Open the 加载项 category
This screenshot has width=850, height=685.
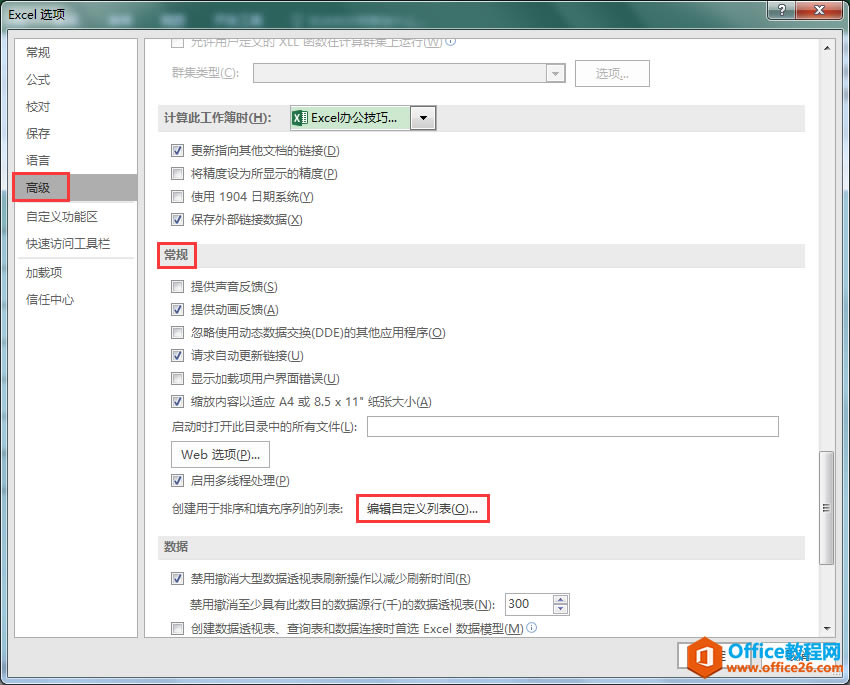(x=76, y=273)
